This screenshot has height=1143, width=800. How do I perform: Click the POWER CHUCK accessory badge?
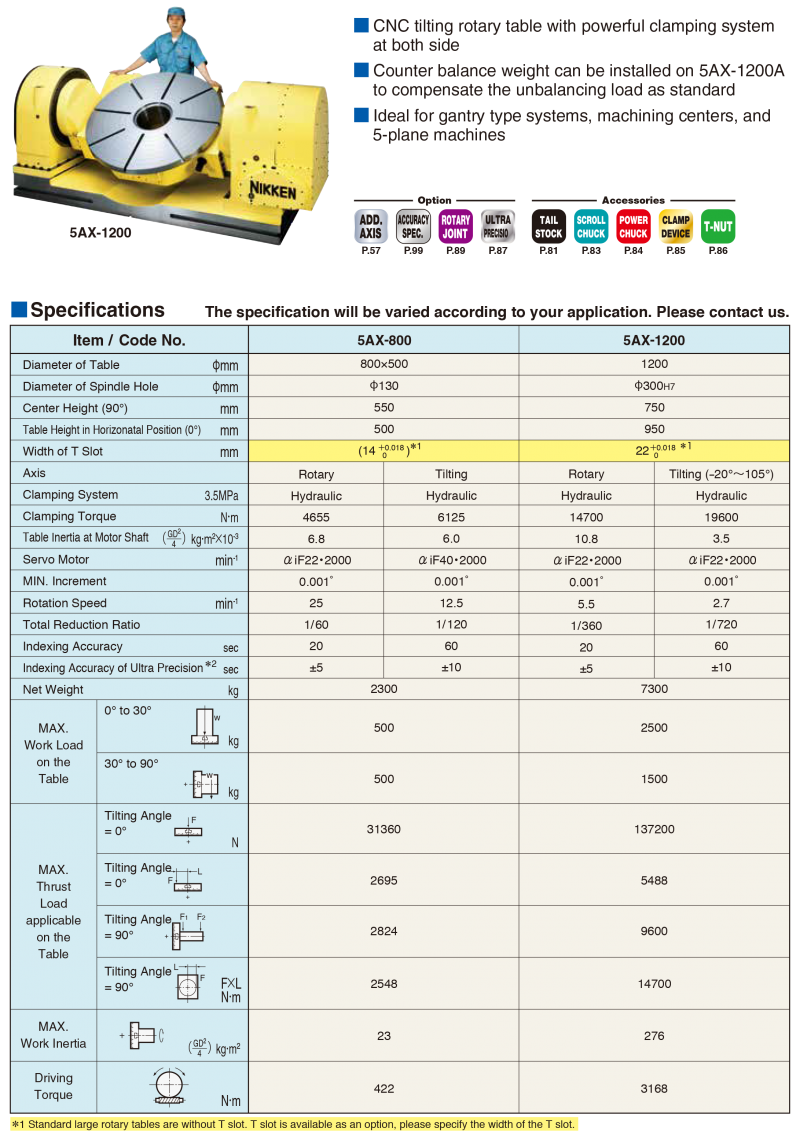[633, 226]
